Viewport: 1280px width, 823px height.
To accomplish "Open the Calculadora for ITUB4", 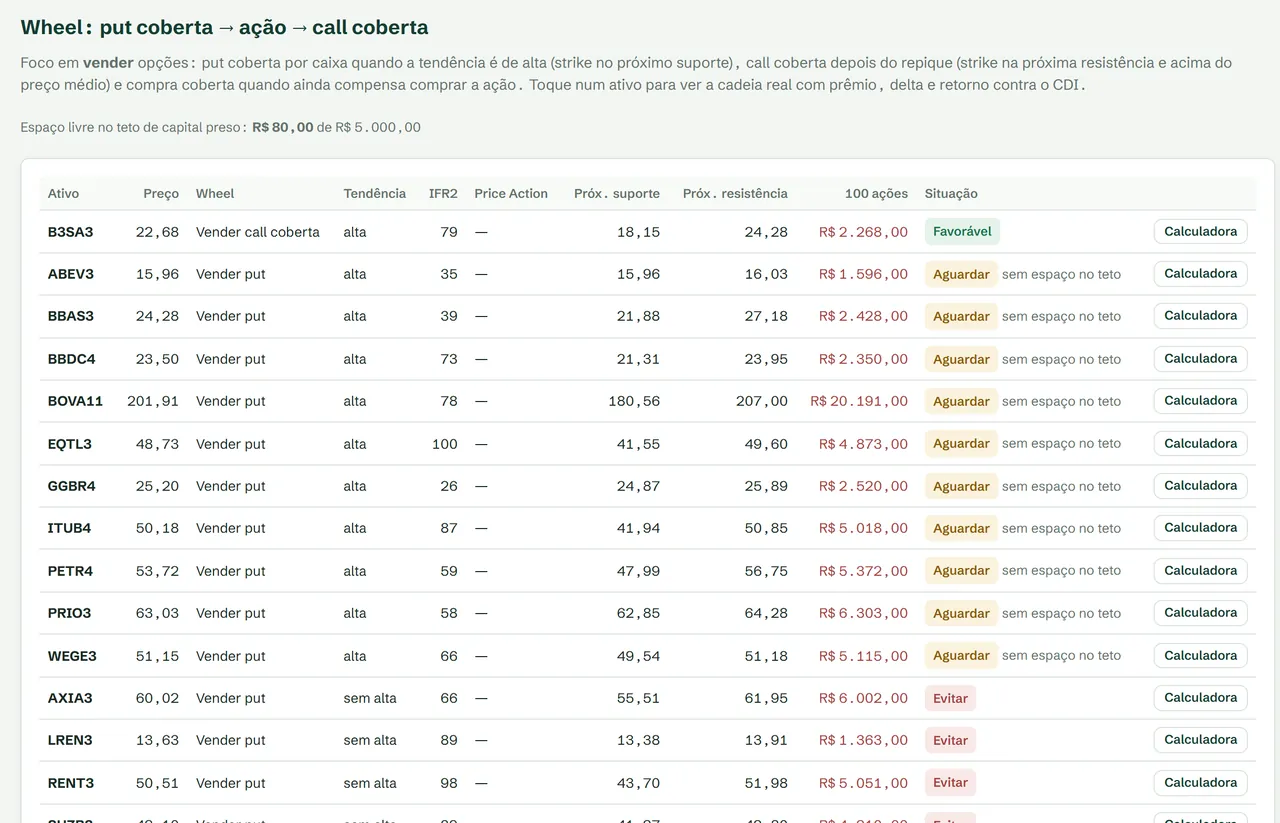I will (1200, 528).
